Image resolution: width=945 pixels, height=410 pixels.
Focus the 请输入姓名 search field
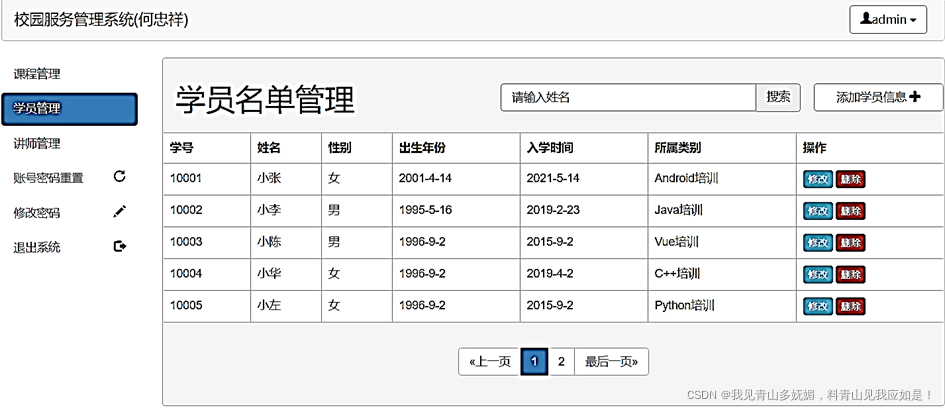click(x=628, y=97)
